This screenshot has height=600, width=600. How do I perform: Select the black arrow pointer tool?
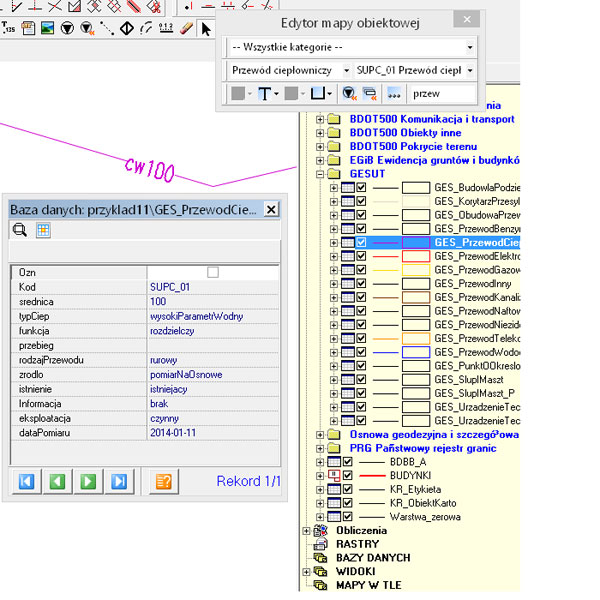click(x=206, y=29)
